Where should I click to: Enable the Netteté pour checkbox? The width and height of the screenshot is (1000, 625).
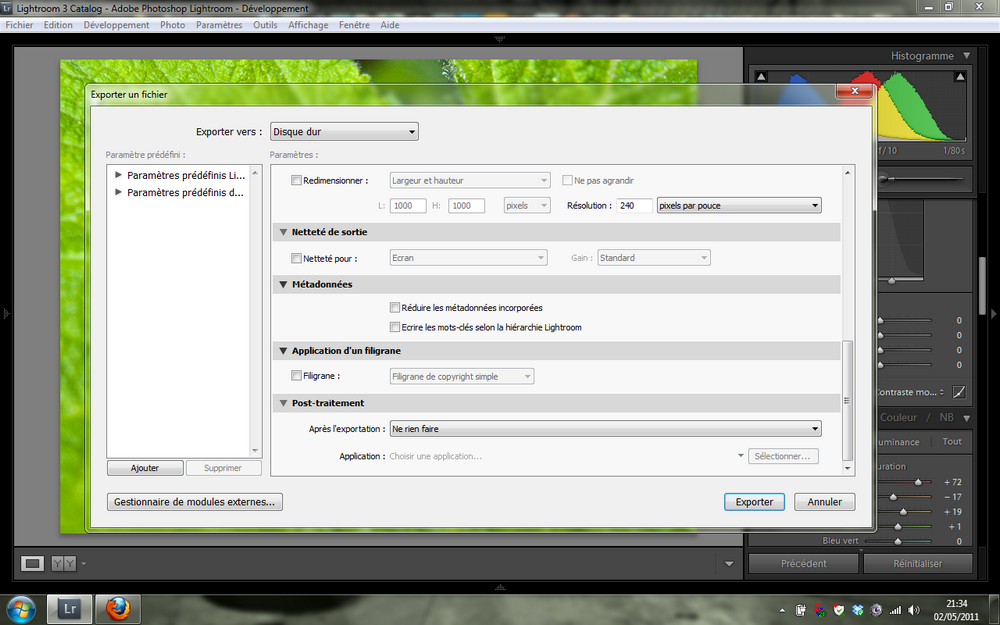[x=297, y=258]
